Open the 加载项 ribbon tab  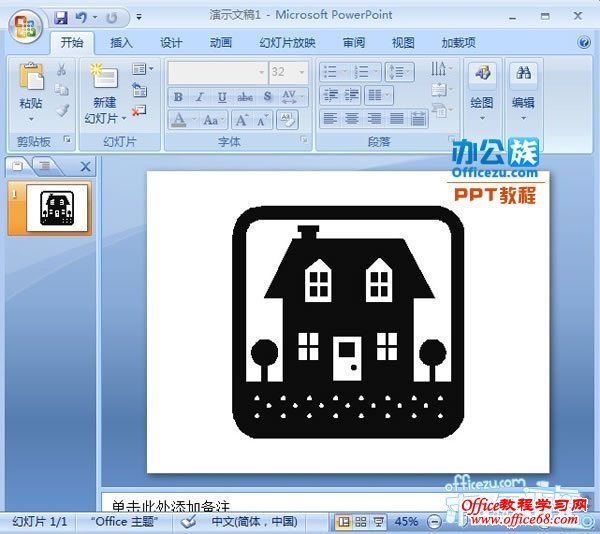458,42
